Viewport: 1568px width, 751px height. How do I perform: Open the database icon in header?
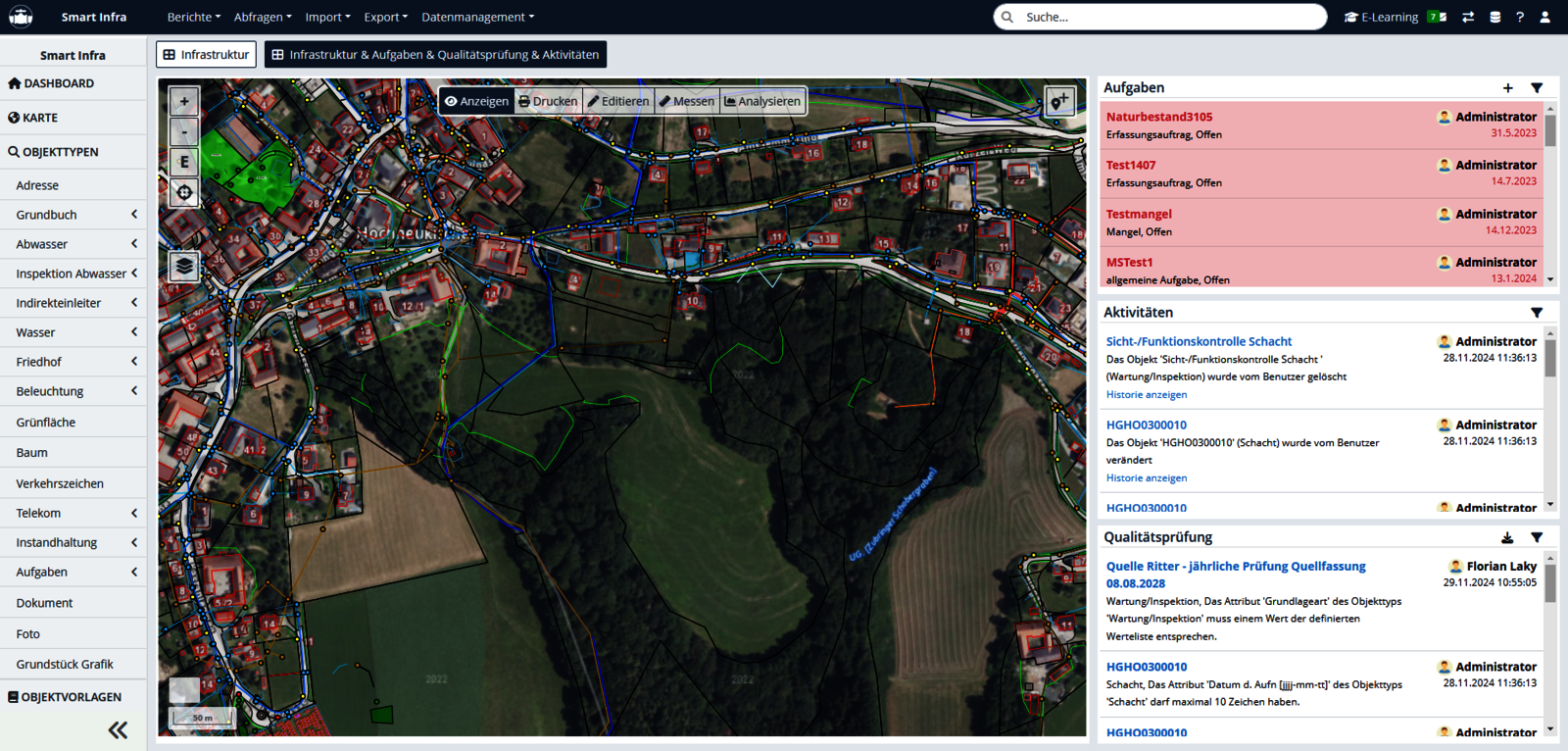tap(1494, 18)
